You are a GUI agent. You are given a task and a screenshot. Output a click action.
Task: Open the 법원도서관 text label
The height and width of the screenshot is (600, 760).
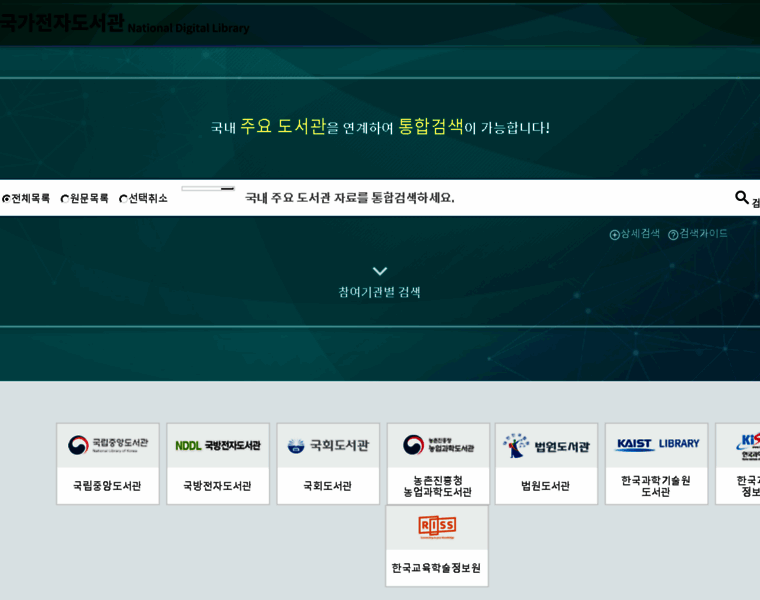click(x=545, y=486)
